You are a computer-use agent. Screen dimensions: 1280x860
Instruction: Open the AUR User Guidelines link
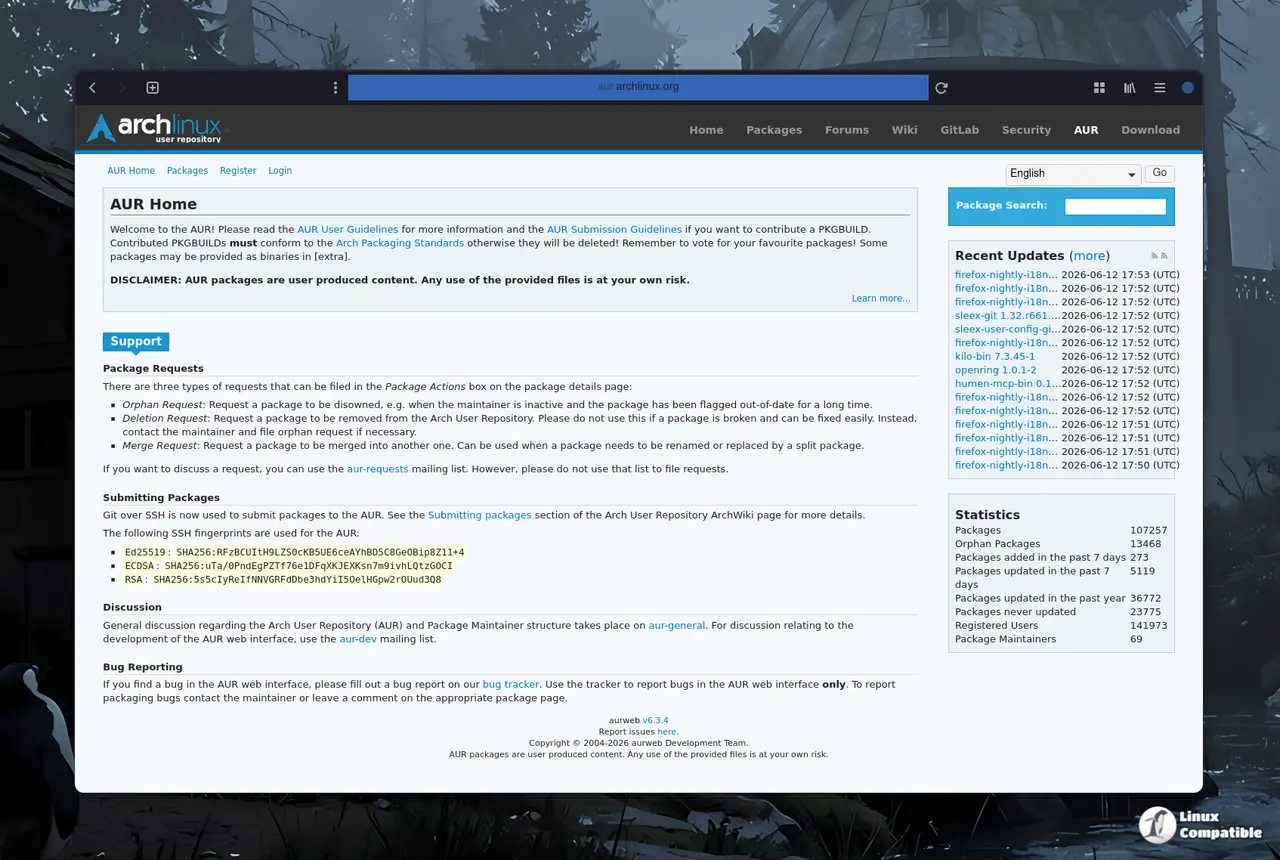(x=347, y=229)
